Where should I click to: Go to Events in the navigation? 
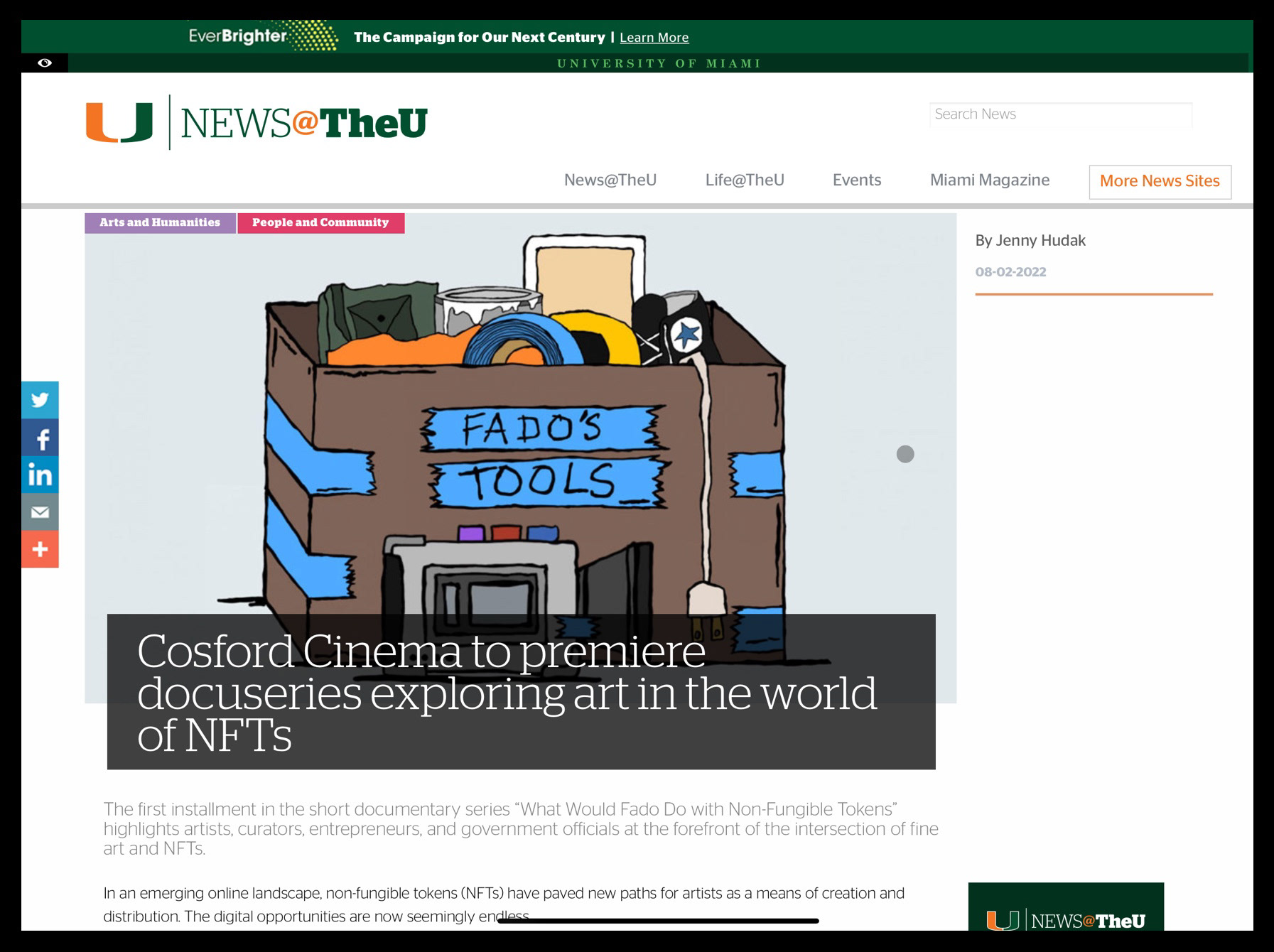[x=857, y=180]
